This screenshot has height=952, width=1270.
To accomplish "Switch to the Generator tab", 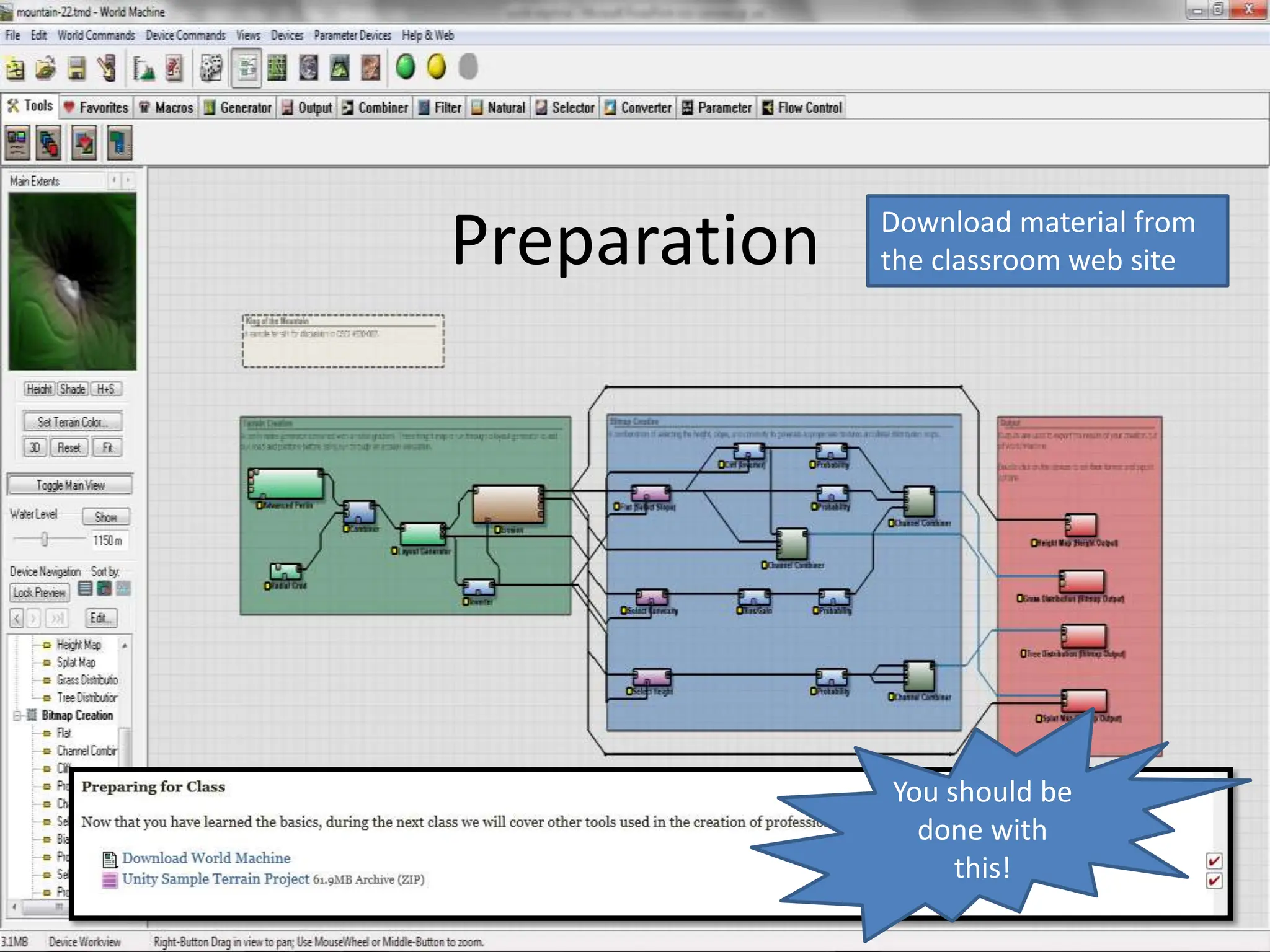I will pyautogui.click(x=238, y=108).
